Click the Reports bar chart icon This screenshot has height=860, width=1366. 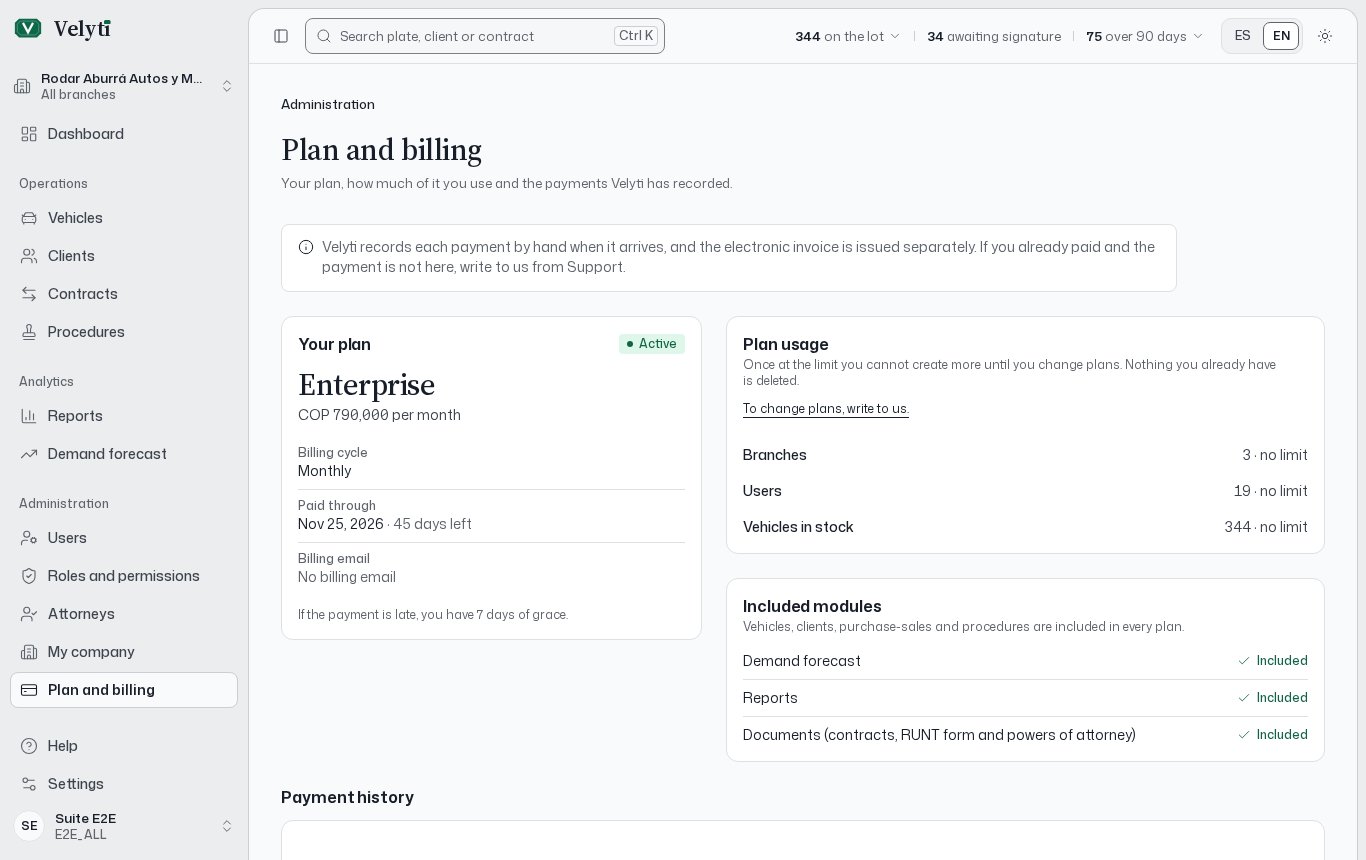point(29,416)
